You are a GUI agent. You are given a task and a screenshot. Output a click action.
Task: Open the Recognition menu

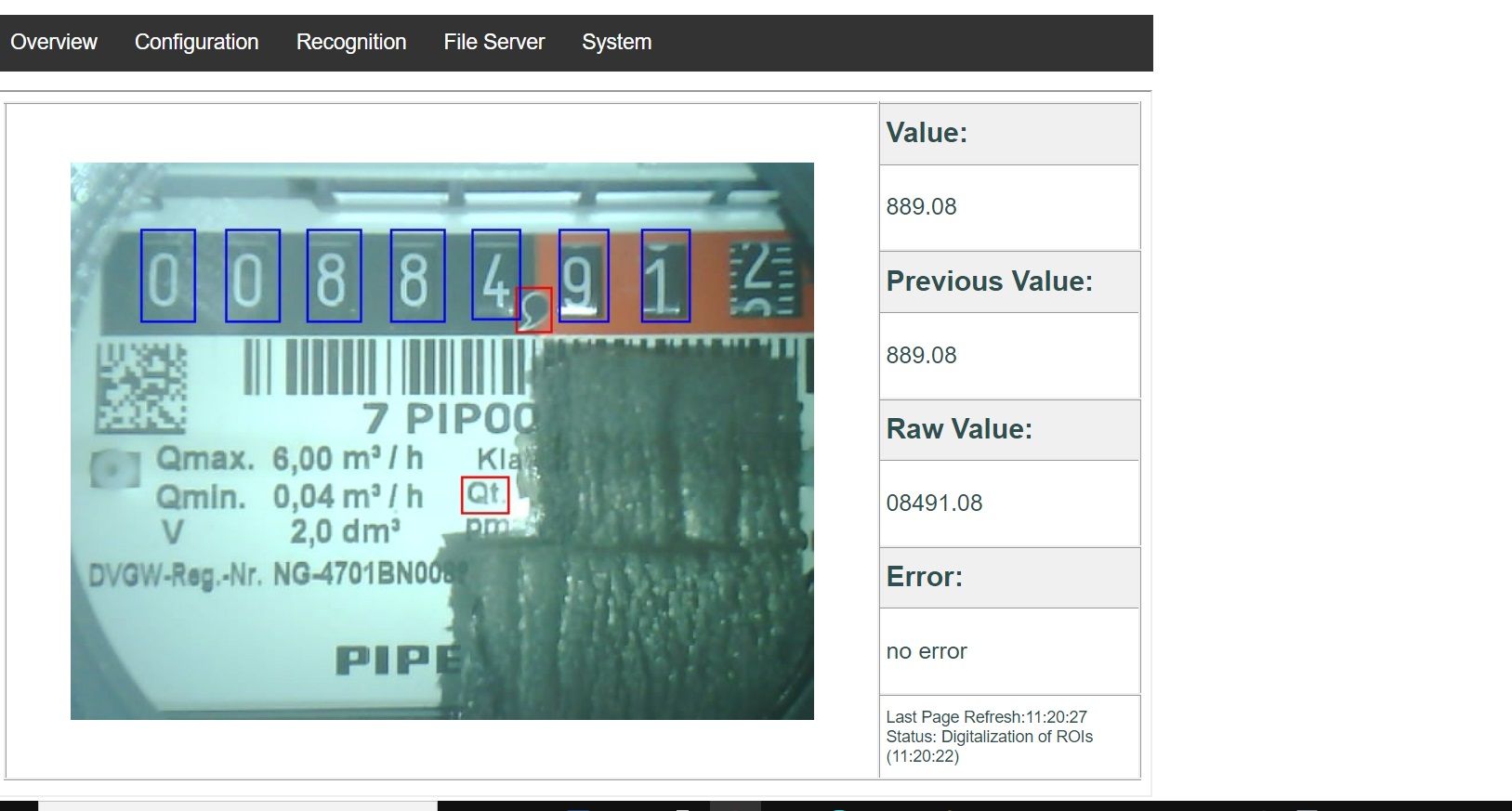pyautogui.click(x=351, y=42)
